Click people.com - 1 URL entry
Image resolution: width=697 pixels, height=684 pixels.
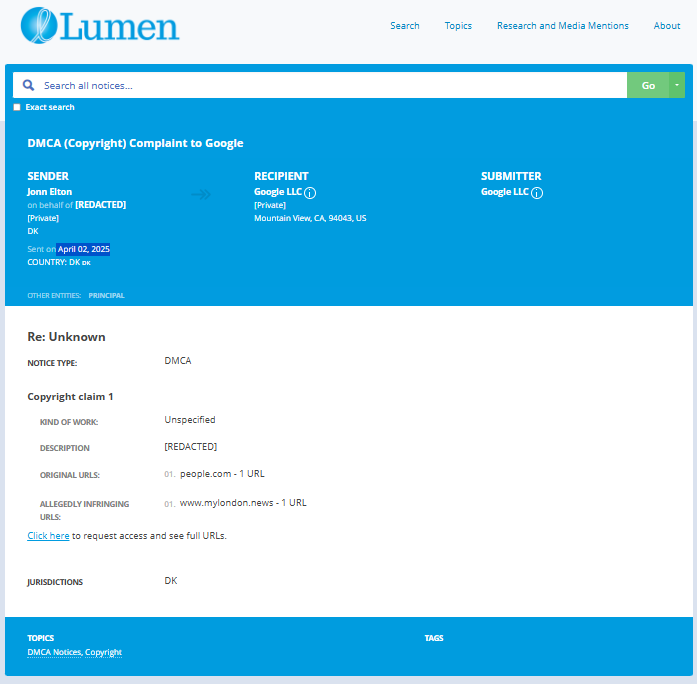222,474
